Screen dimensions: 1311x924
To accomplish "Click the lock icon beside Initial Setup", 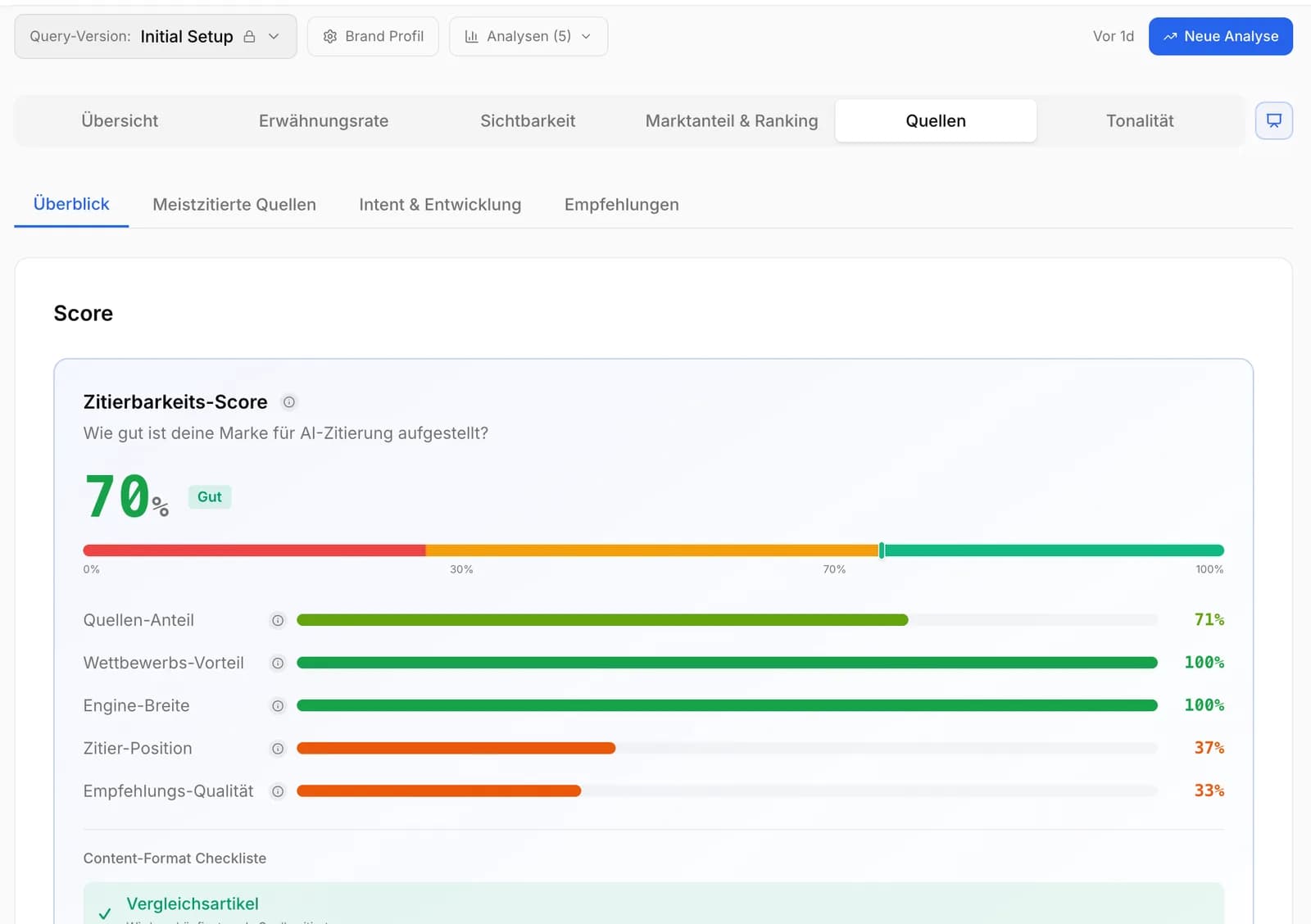I will pos(249,37).
